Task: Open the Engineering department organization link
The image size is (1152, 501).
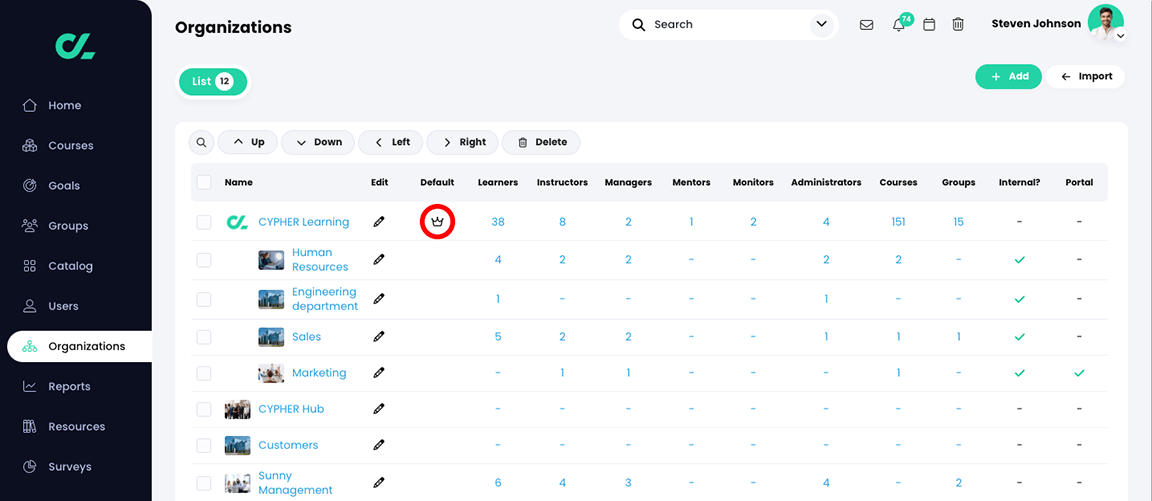Action: (325, 299)
